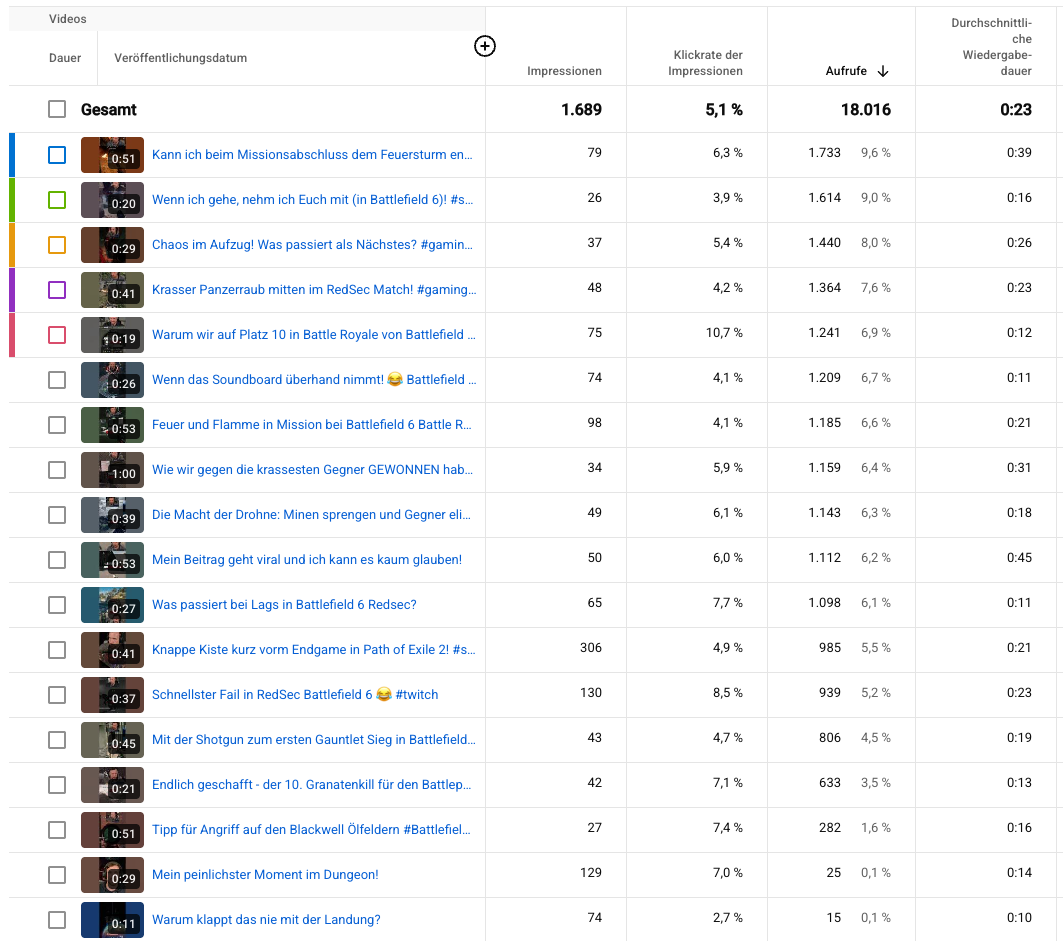Screen dimensions: 1063x941
Task: Sort by Klickrate der Impressionen column
Action: [x=706, y=63]
